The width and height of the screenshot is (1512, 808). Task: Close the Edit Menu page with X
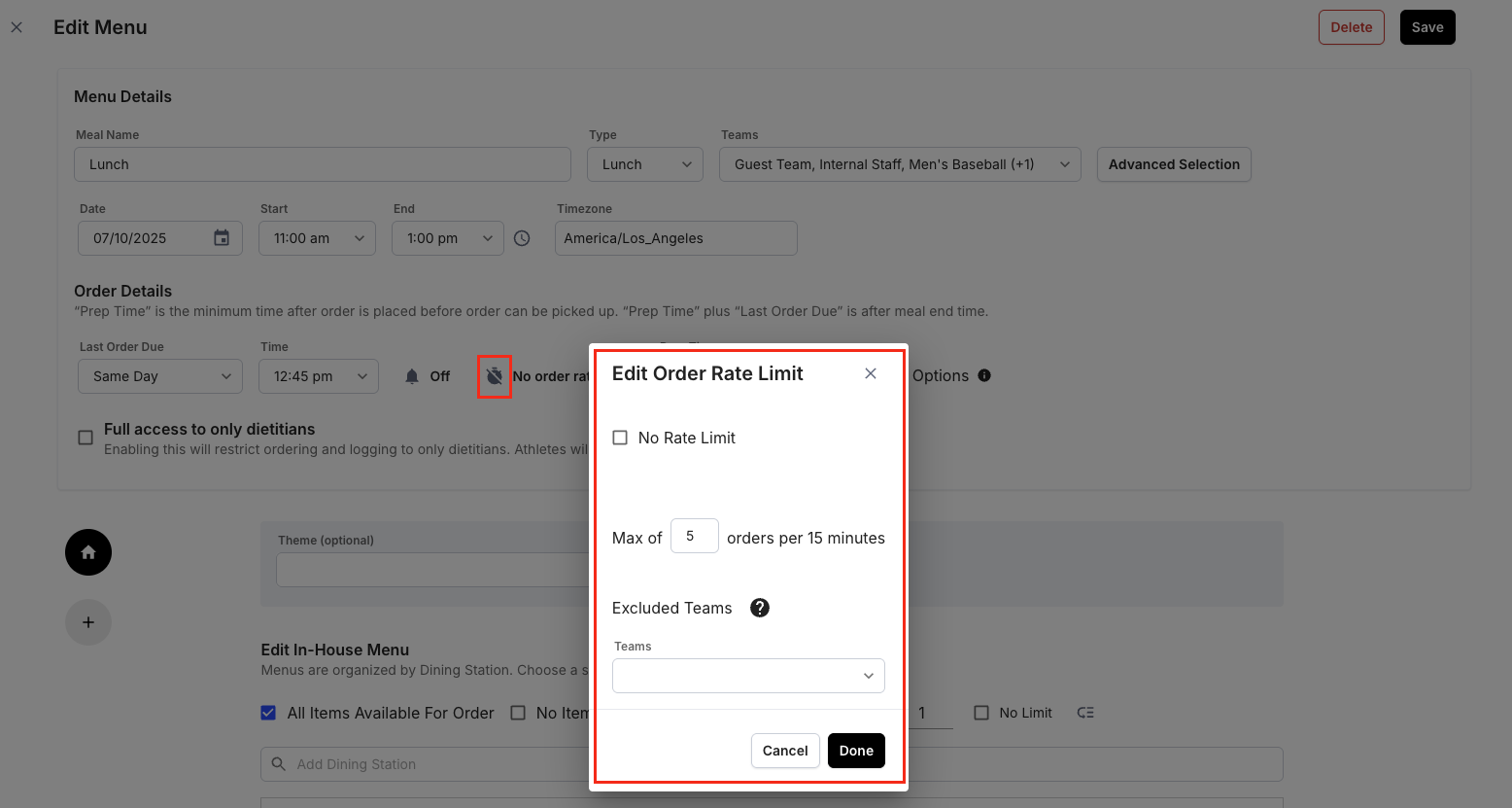[x=17, y=27]
